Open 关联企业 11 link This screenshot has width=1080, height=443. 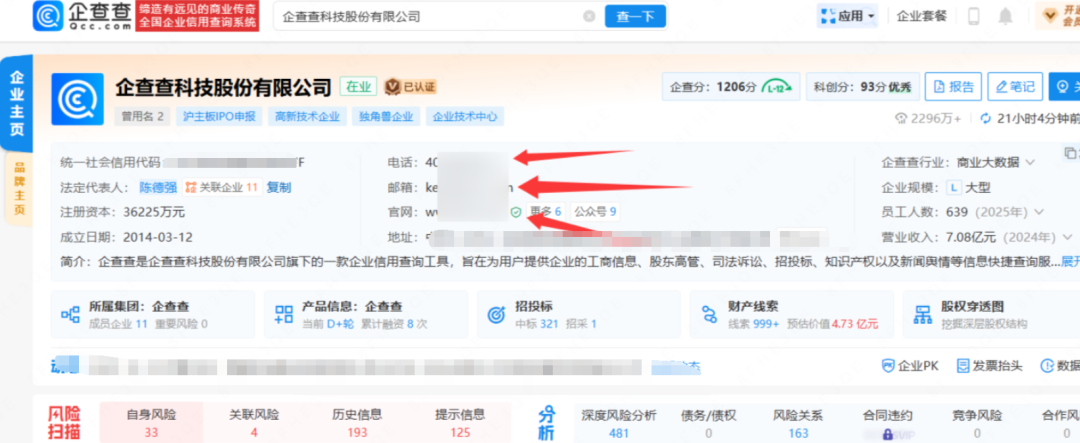coord(221,187)
